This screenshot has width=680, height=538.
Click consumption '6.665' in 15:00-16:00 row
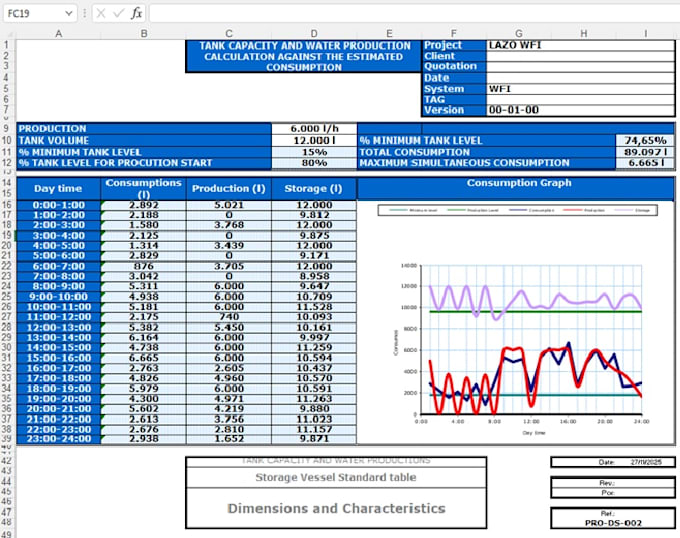[x=144, y=358]
